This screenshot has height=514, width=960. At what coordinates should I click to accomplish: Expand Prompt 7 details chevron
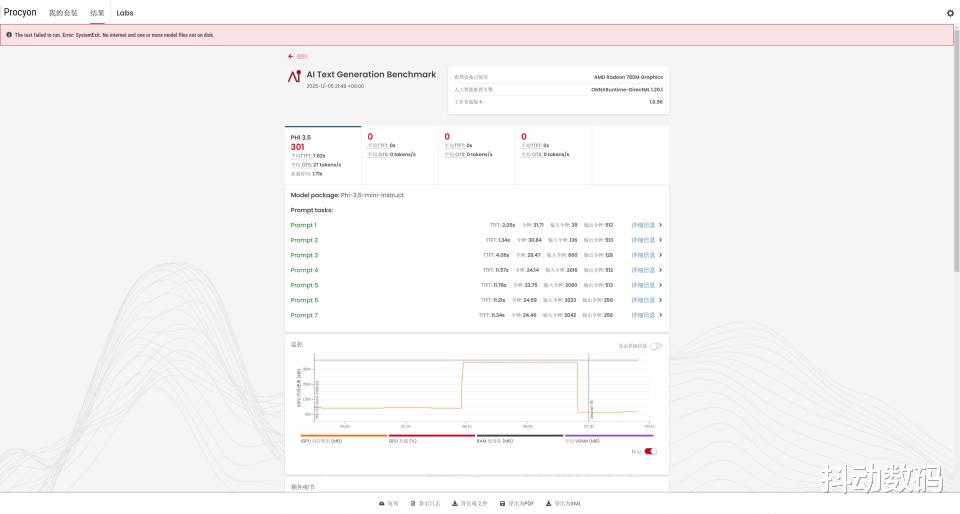click(x=660, y=315)
